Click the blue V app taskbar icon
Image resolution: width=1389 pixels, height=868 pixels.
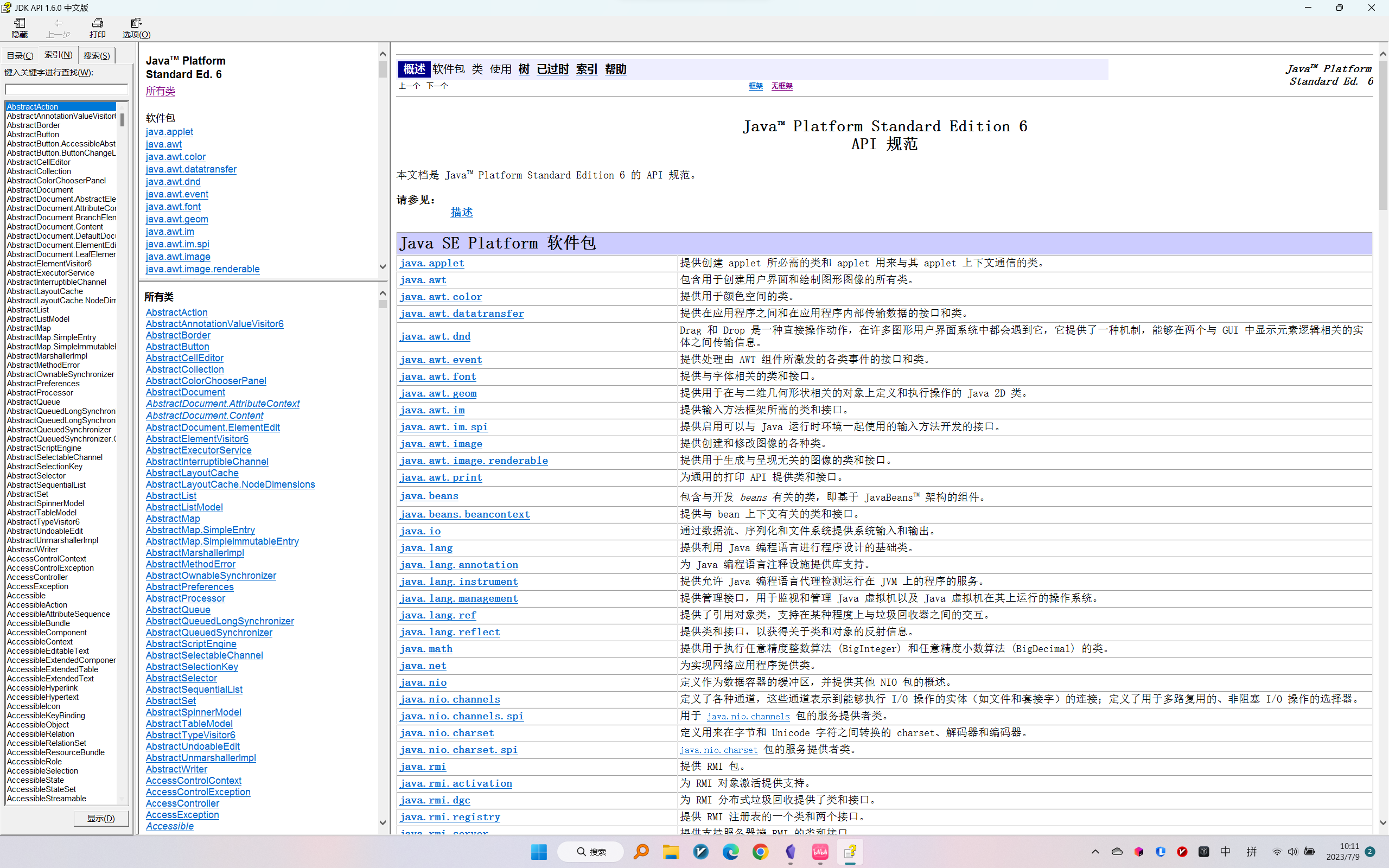(x=701, y=852)
